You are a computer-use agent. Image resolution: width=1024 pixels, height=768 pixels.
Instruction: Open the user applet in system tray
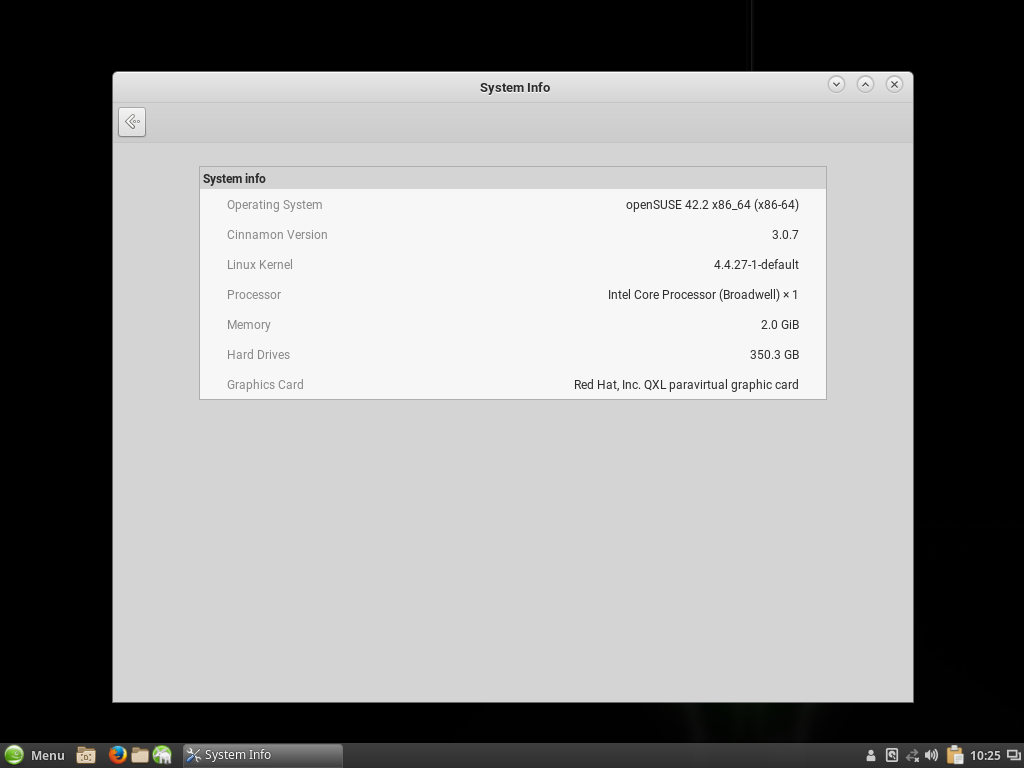pyautogui.click(x=870, y=755)
